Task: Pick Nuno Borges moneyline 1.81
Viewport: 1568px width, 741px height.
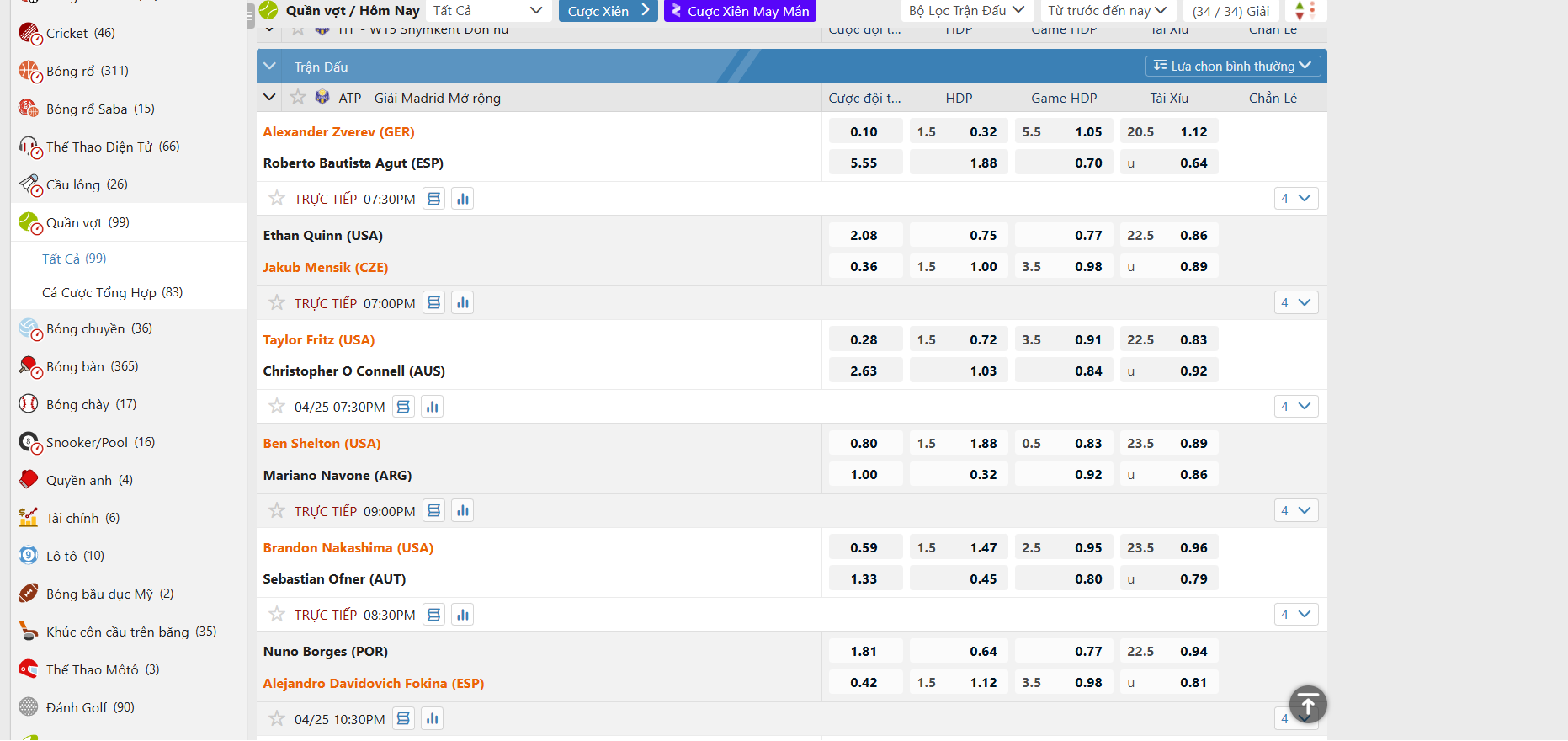Action: coord(865,651)
